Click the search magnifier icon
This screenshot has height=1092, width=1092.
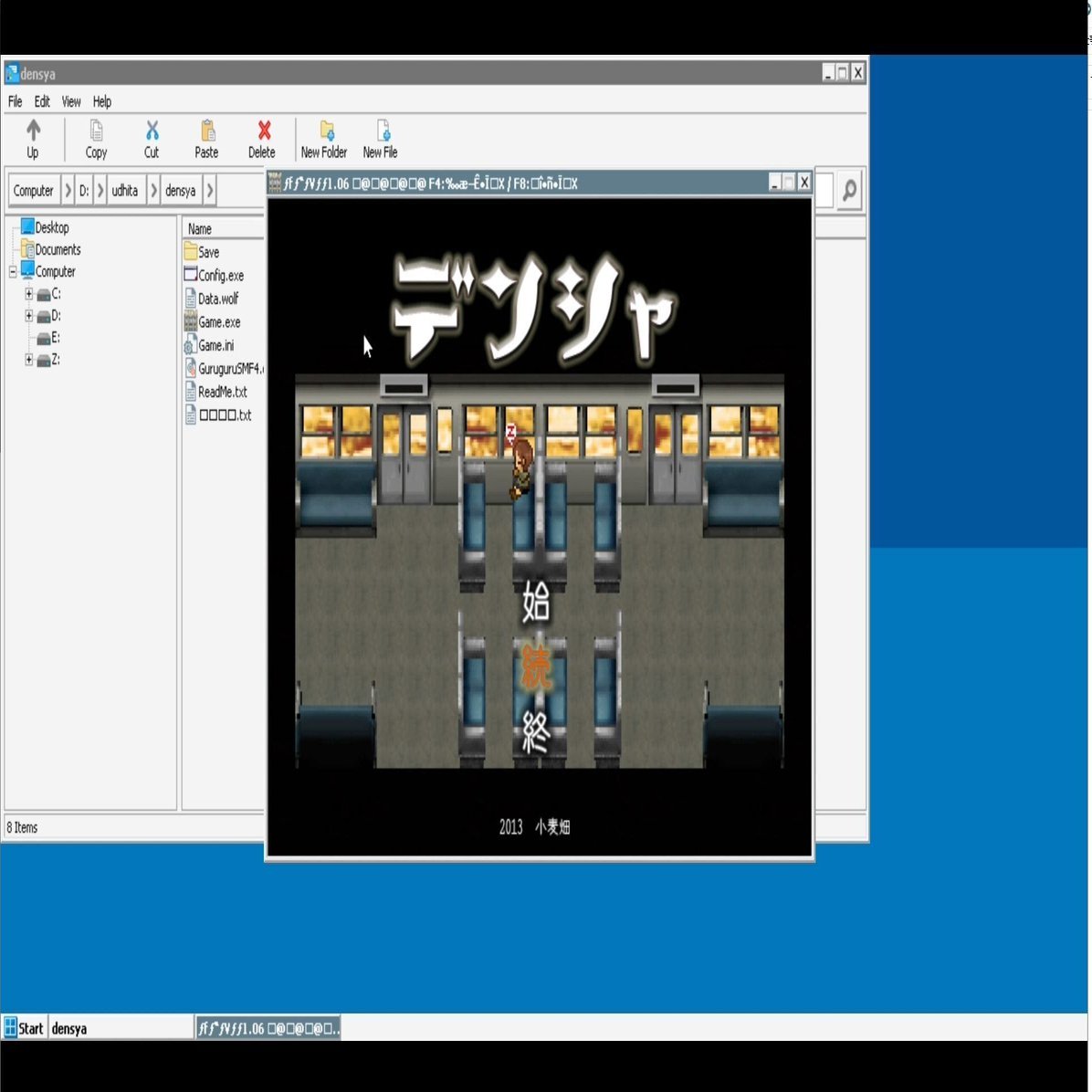click(x=849, y=190)
